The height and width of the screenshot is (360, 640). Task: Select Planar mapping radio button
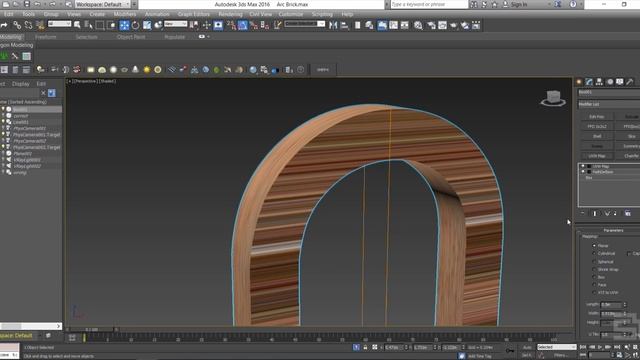pyautogui.click(x=594, y=246)
